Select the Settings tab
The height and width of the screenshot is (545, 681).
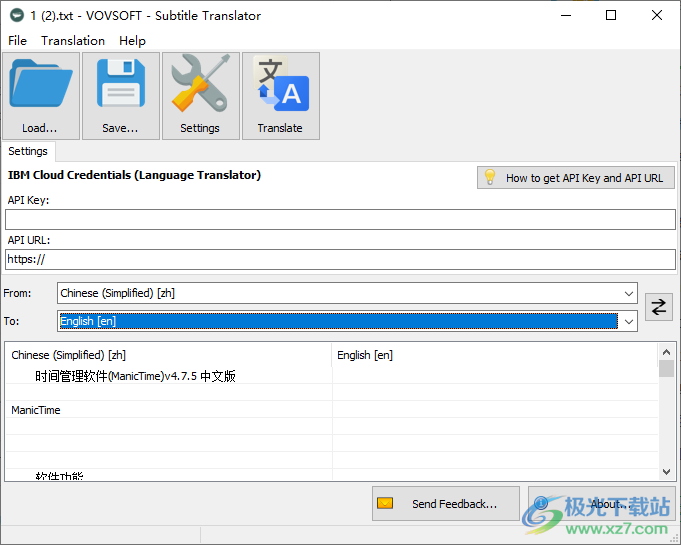click(28, 151)
